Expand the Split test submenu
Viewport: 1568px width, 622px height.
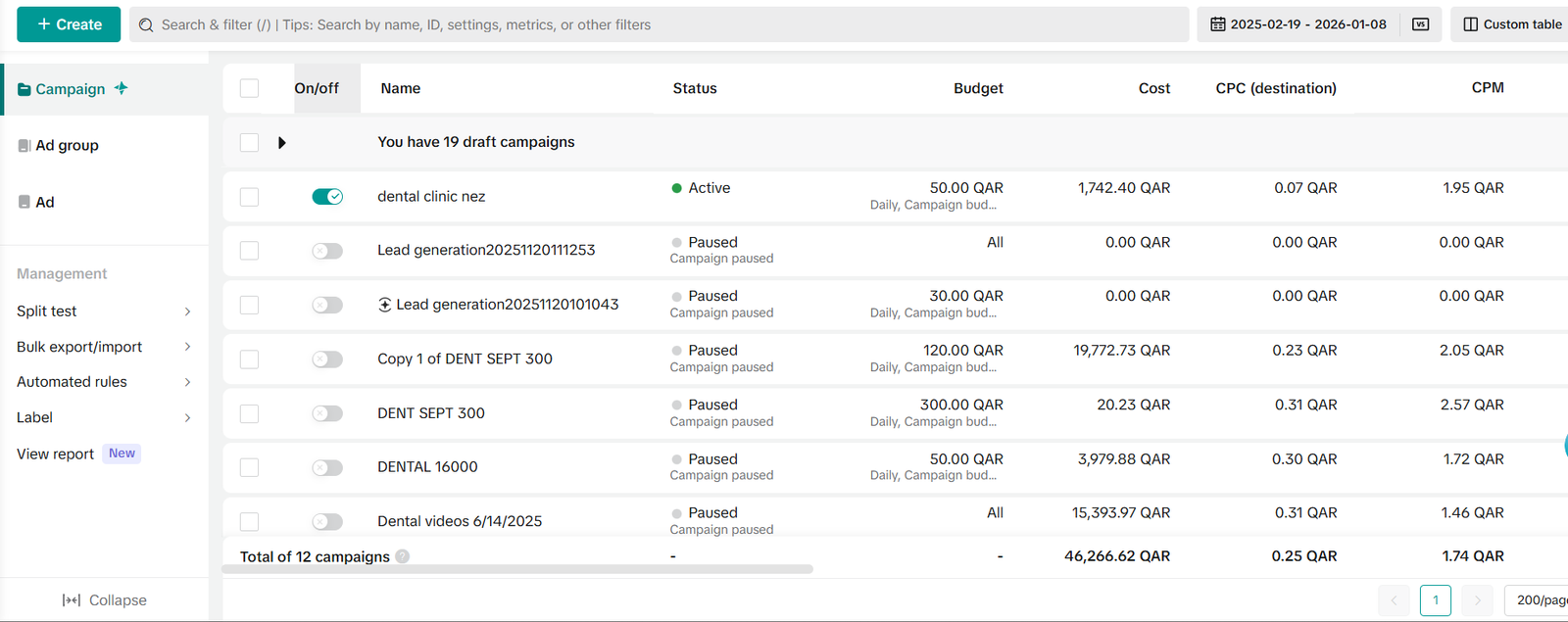(x=187, y=311)
